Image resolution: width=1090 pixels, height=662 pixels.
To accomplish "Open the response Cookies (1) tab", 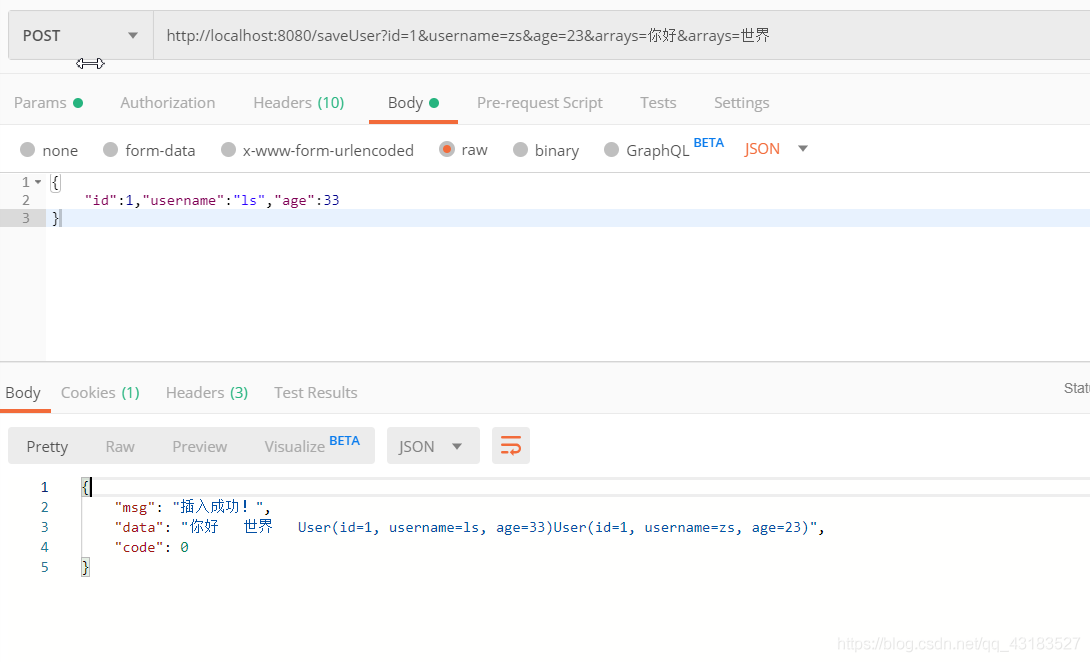I will pyautogui.click(x=100, y=393).
